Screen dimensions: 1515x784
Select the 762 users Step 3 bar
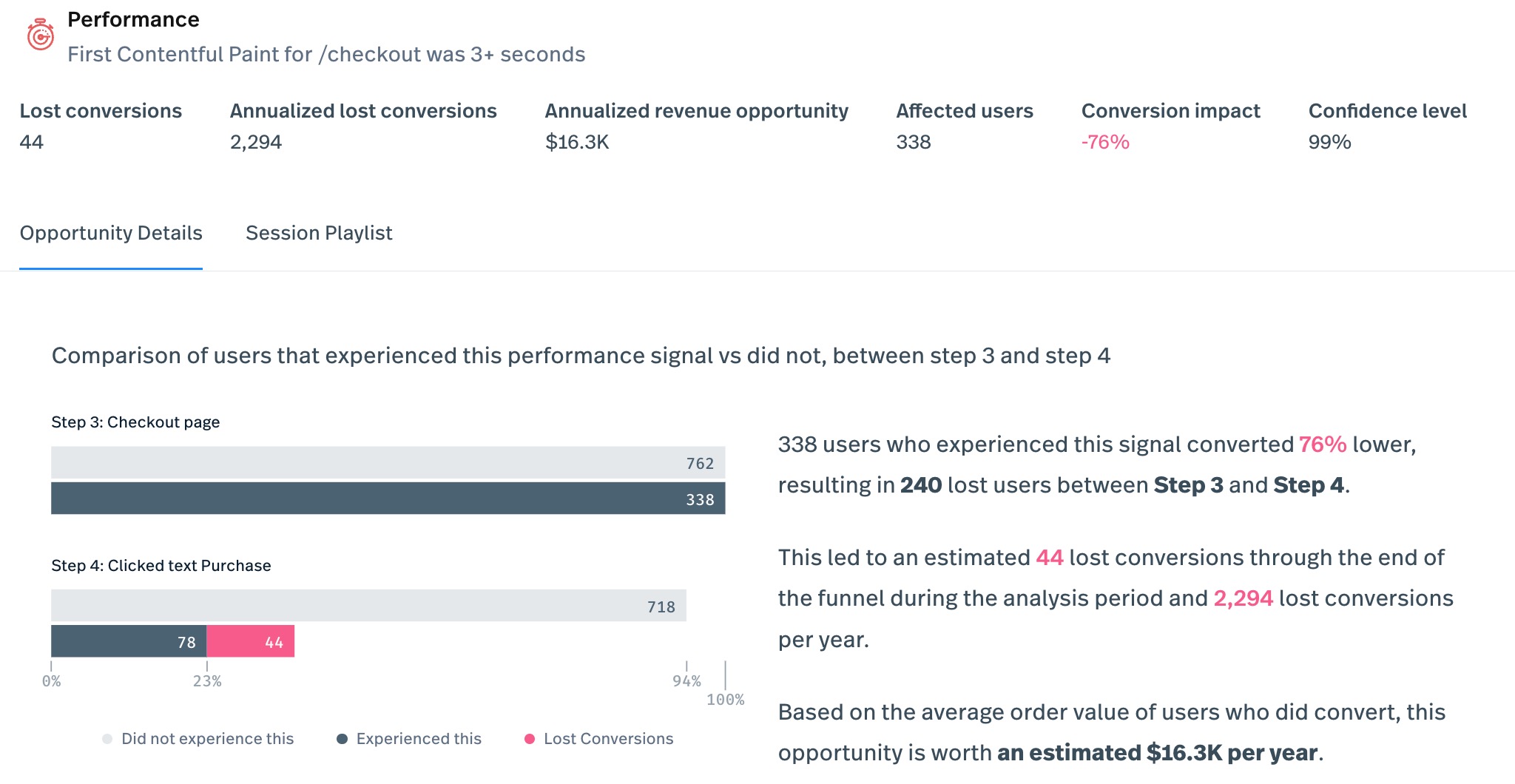388,463
